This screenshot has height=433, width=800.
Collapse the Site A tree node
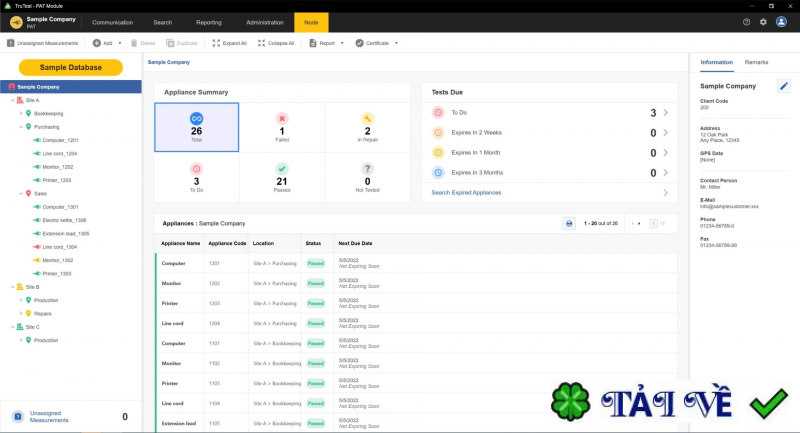pos(12,100)
